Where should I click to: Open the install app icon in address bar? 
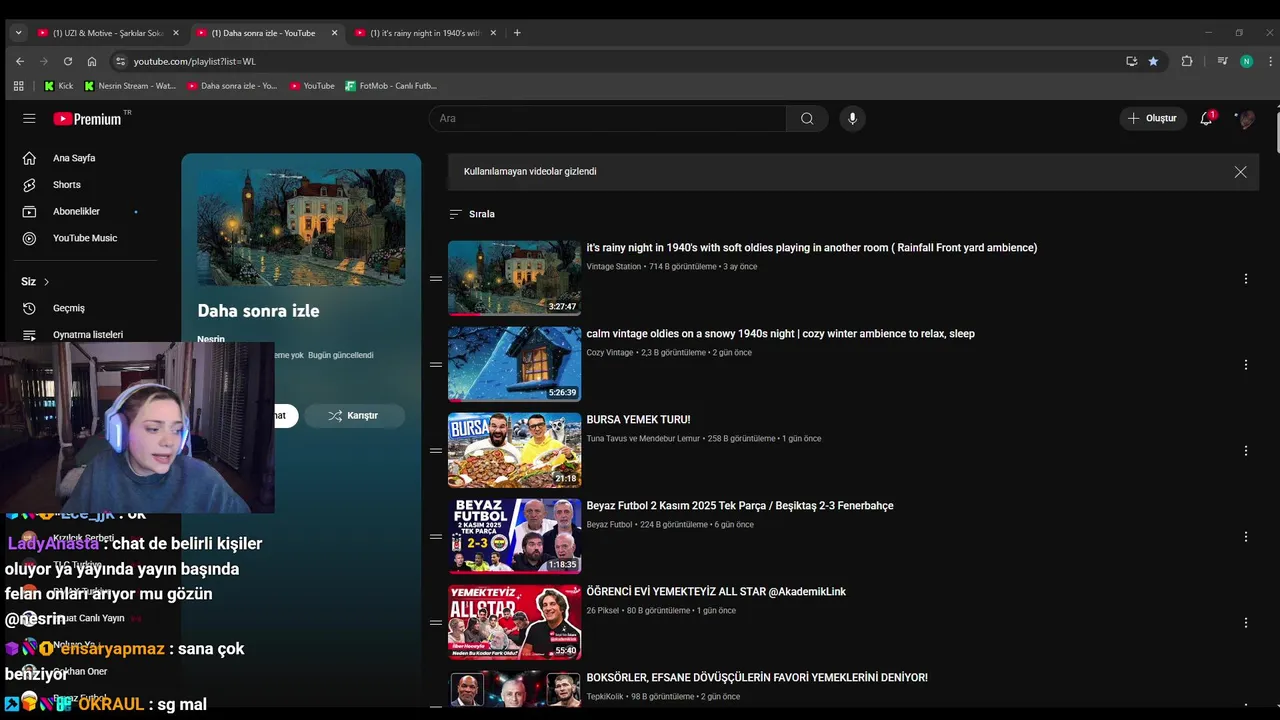(x=1131, y=61)
